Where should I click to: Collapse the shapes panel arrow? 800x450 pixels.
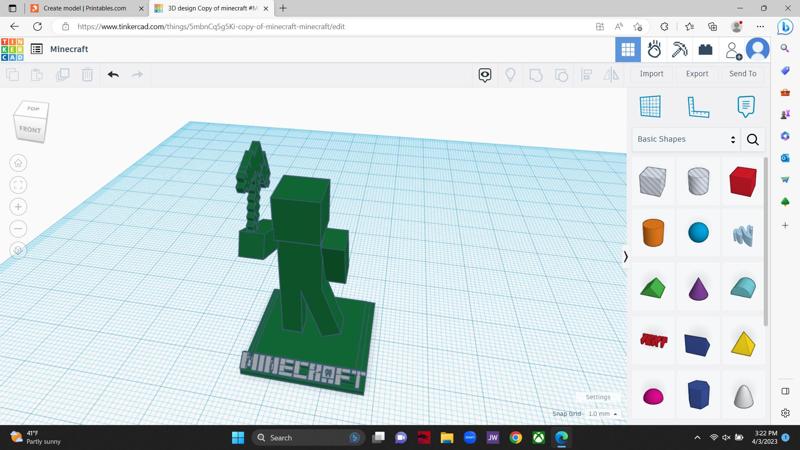(x=626, y=257)
